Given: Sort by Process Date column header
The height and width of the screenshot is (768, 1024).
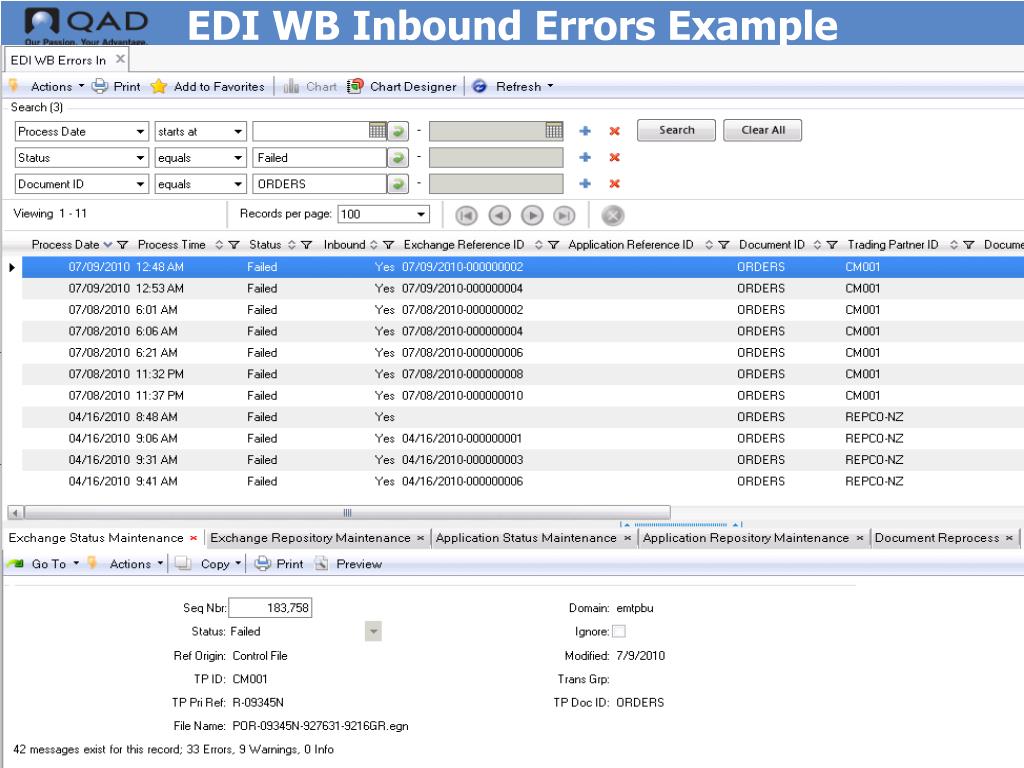Looking at the screenshot, I should pos(65,244).
